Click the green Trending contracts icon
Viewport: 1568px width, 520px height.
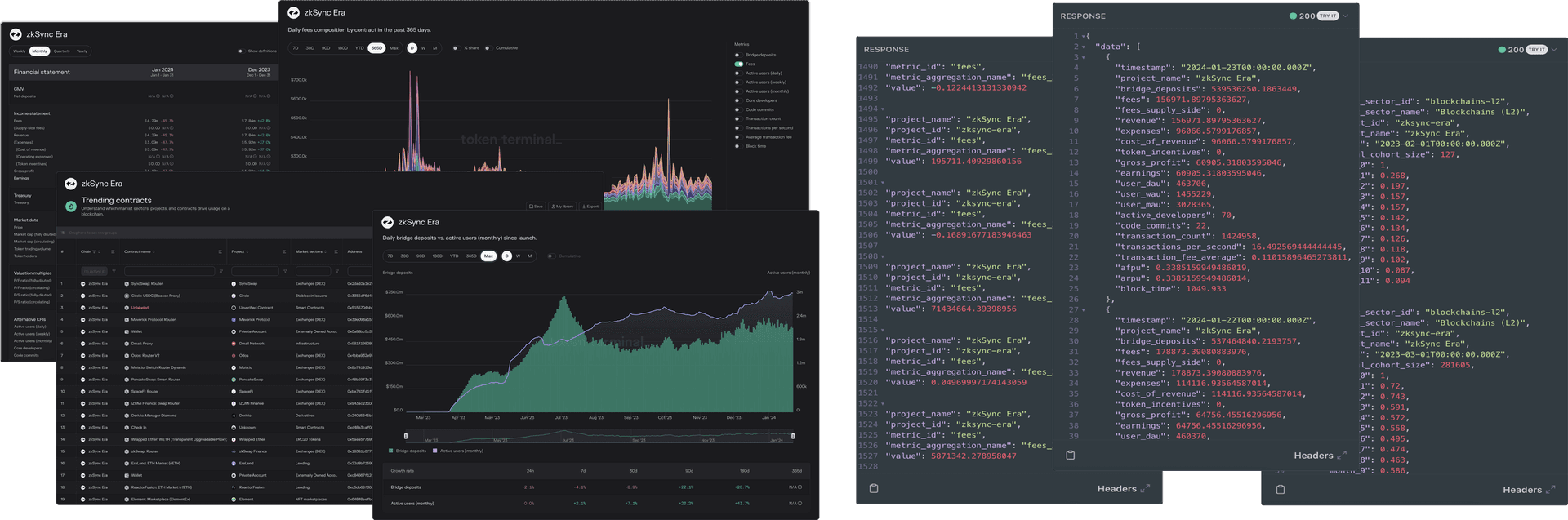pos(71,207)
